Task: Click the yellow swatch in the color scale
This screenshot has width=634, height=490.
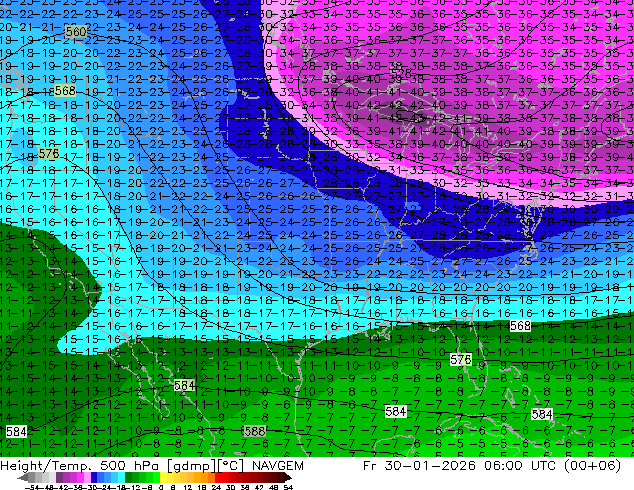Action: click(x=163, y=478)
